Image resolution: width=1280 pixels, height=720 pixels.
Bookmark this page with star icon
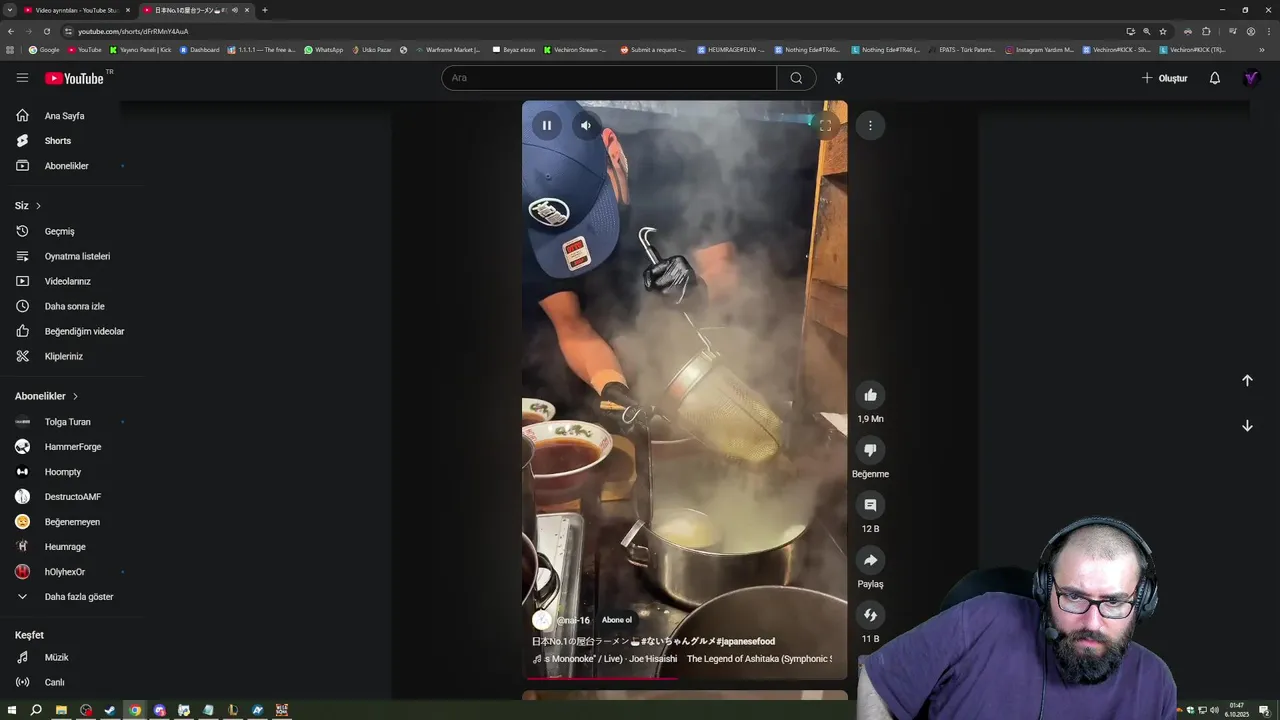point(1163,31)
